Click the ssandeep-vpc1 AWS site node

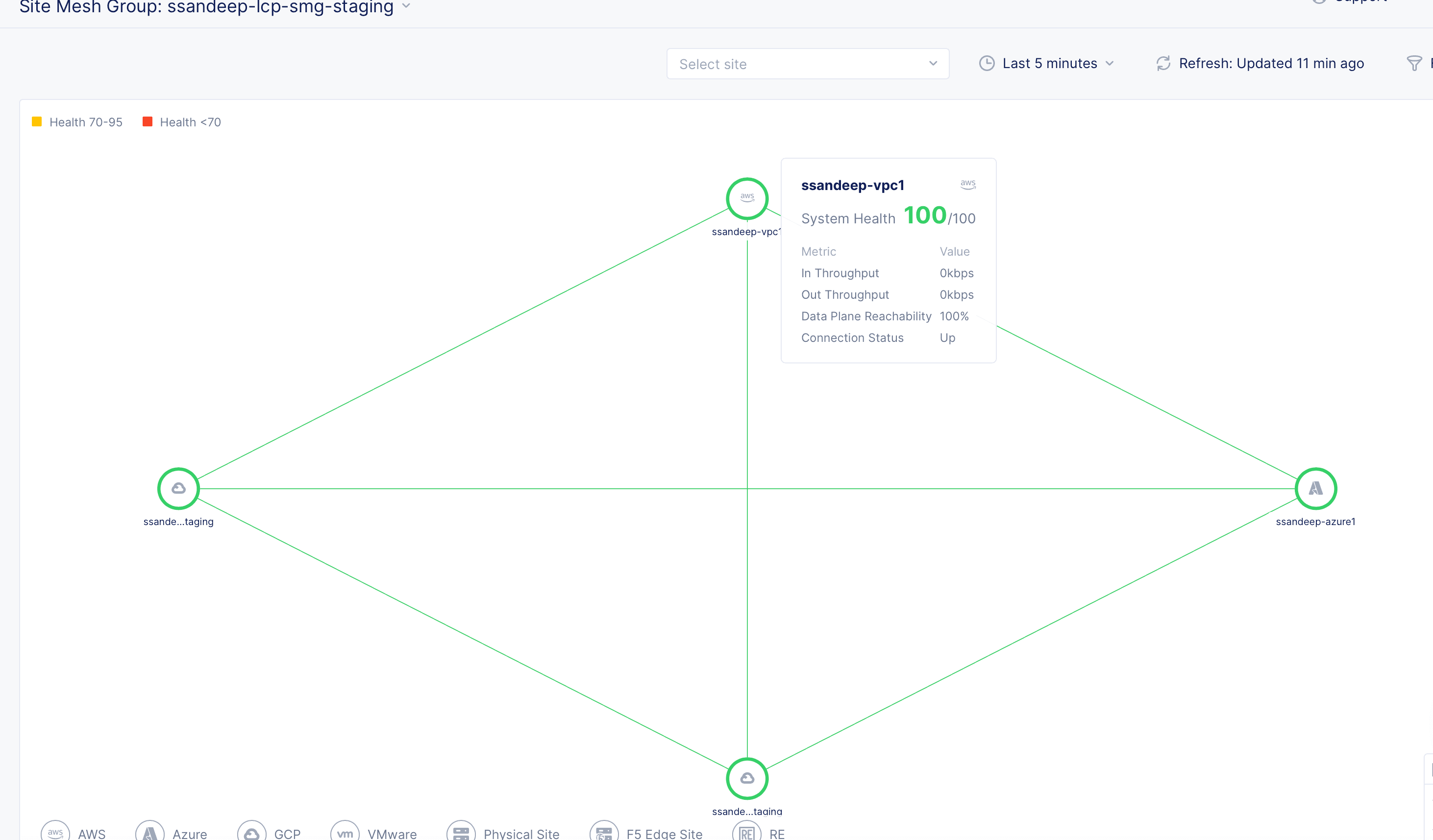tap(747, 198)
